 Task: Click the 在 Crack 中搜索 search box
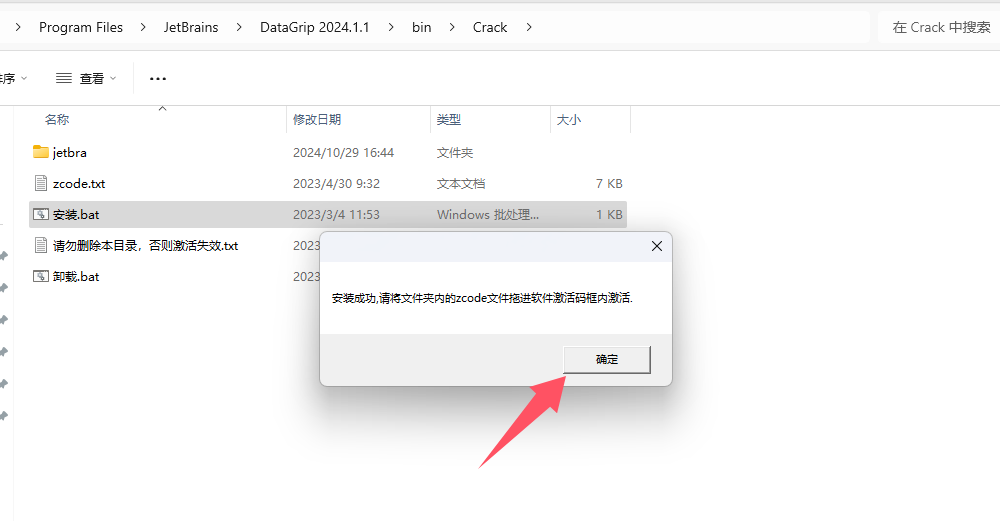pos(939,27)
